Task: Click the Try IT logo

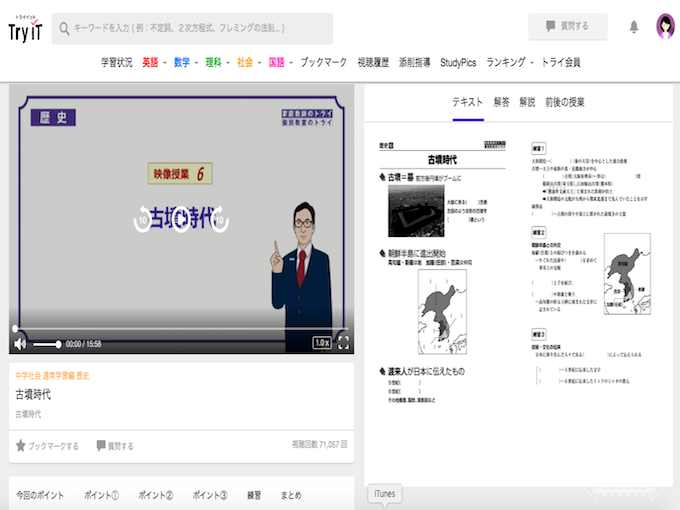Action: pyautogui.click(x=25, y=28)
